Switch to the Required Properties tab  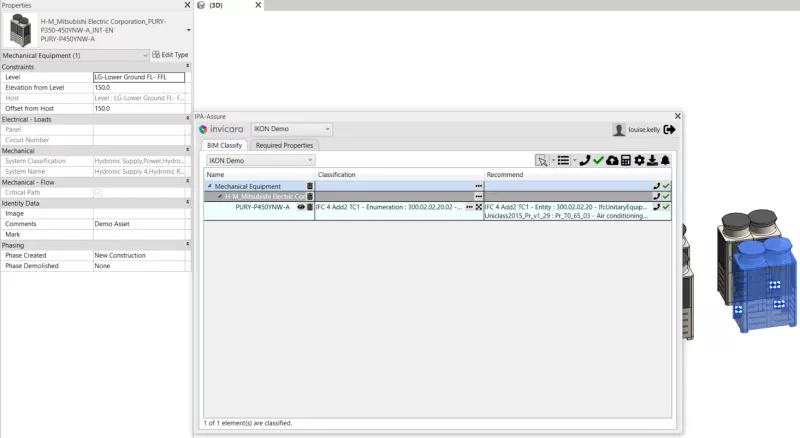(284, 145)
